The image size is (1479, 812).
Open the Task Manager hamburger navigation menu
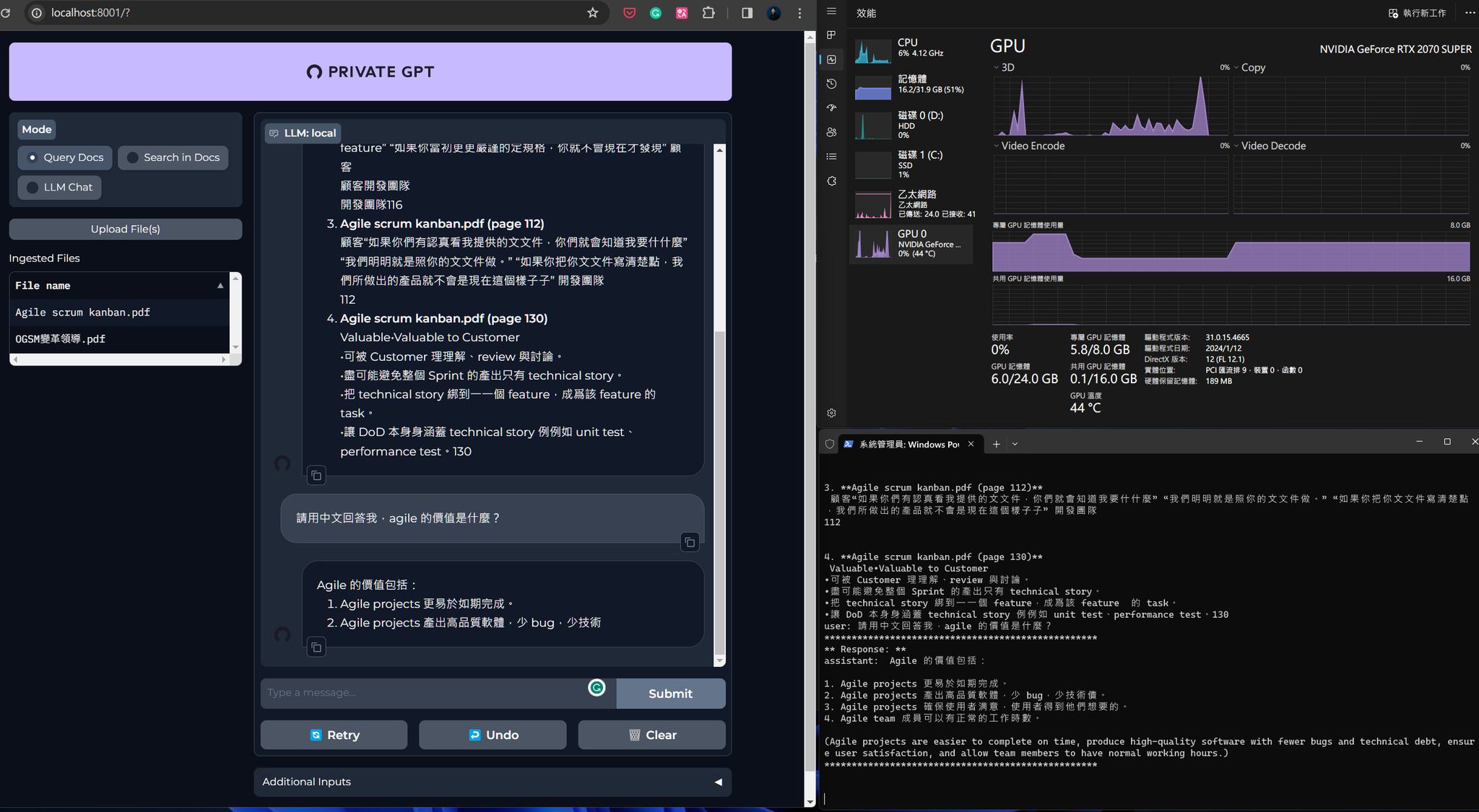pyautogui.click(x=831, y=12)
